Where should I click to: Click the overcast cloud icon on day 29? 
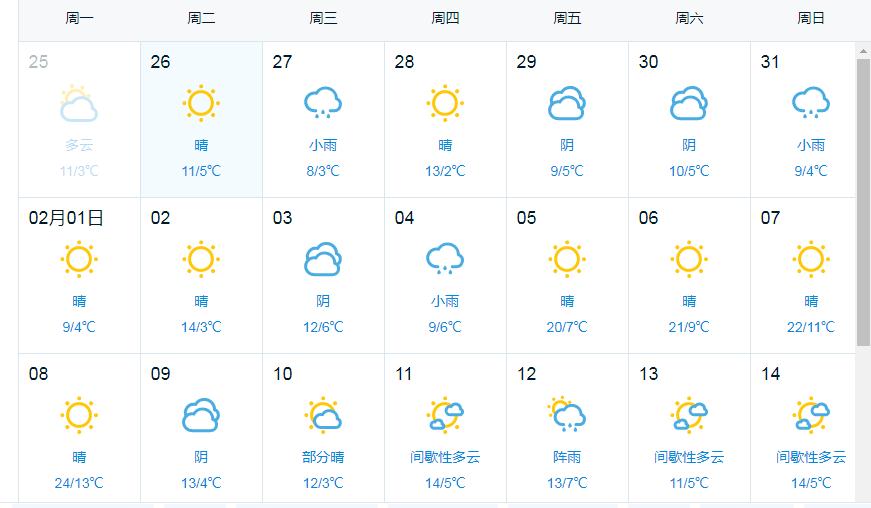pyautogui.click(x=567, y=103)
